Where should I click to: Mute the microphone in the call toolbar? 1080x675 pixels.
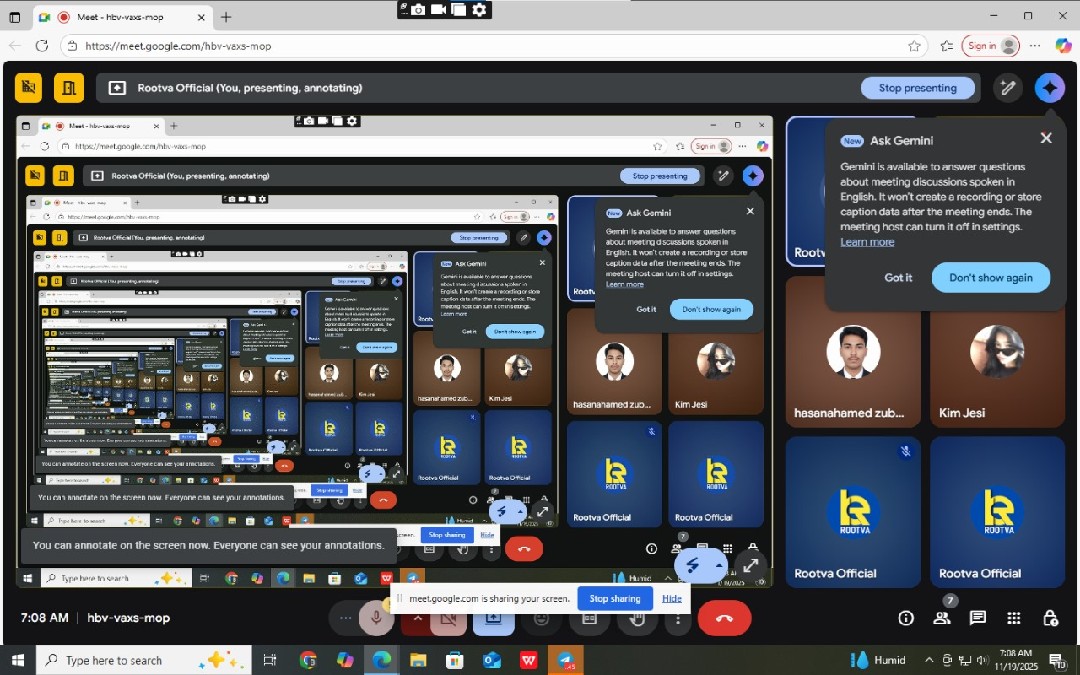point(377,619)
